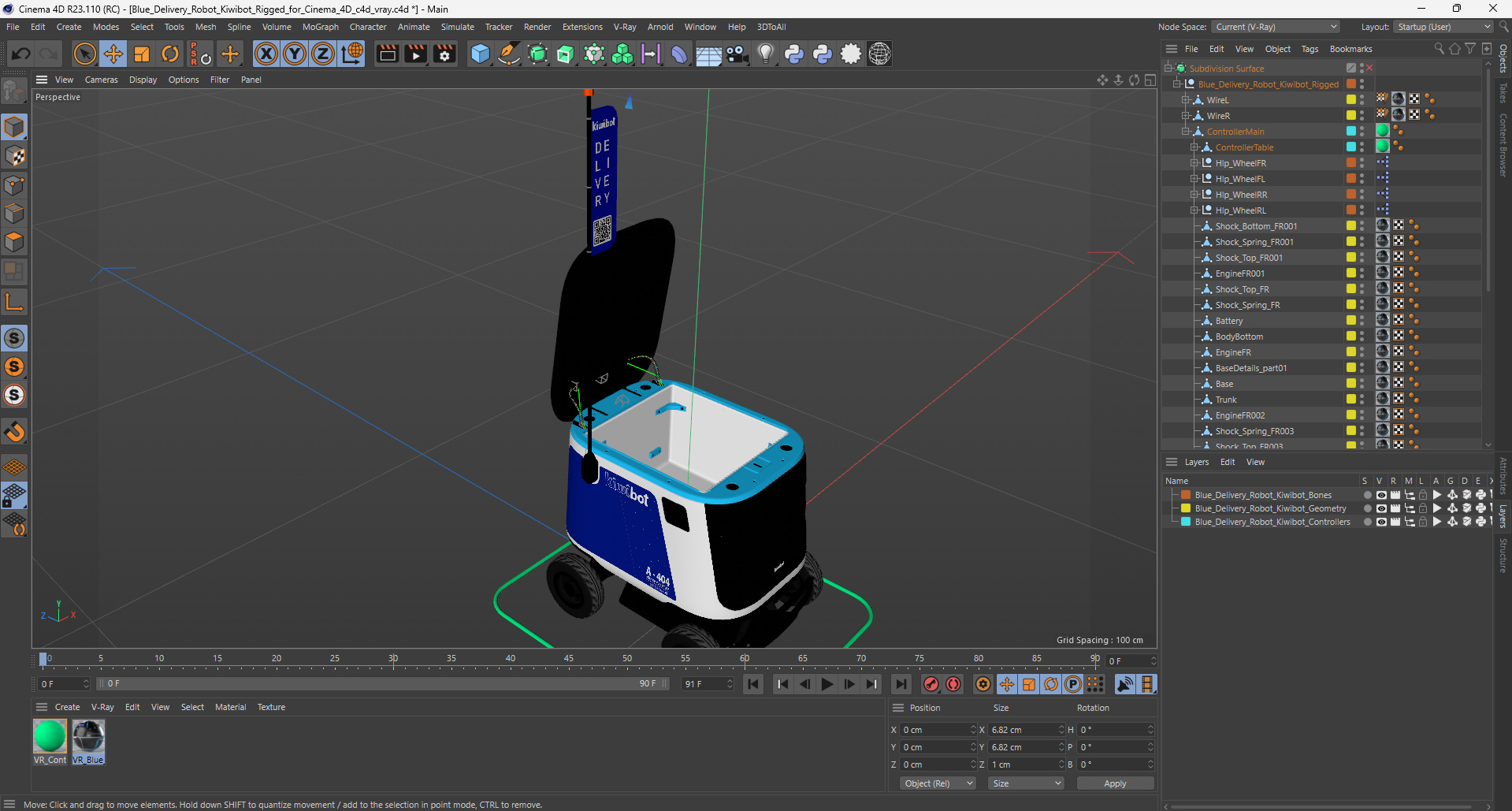Open the Layout Startup dropdown
The image size is (1512, 811).
pos(1443,27)
